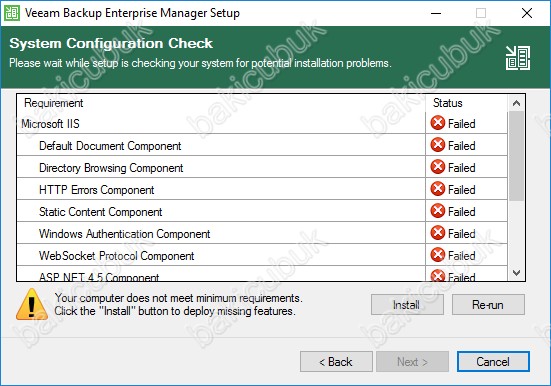
Task: Click the scroll up arrow of requirements list
Action: tap(516, 103)
